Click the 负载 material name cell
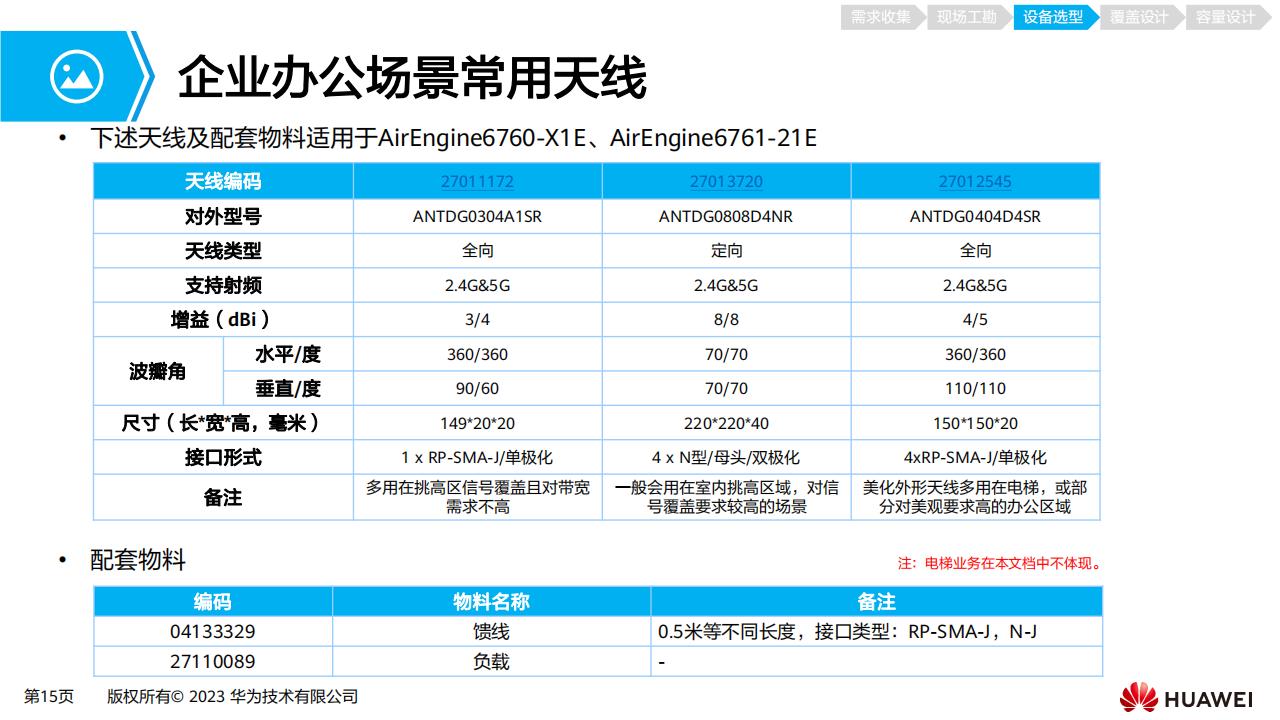Image resolution: width=1280 pixels, height=720 pixels. tap(491, 662)
